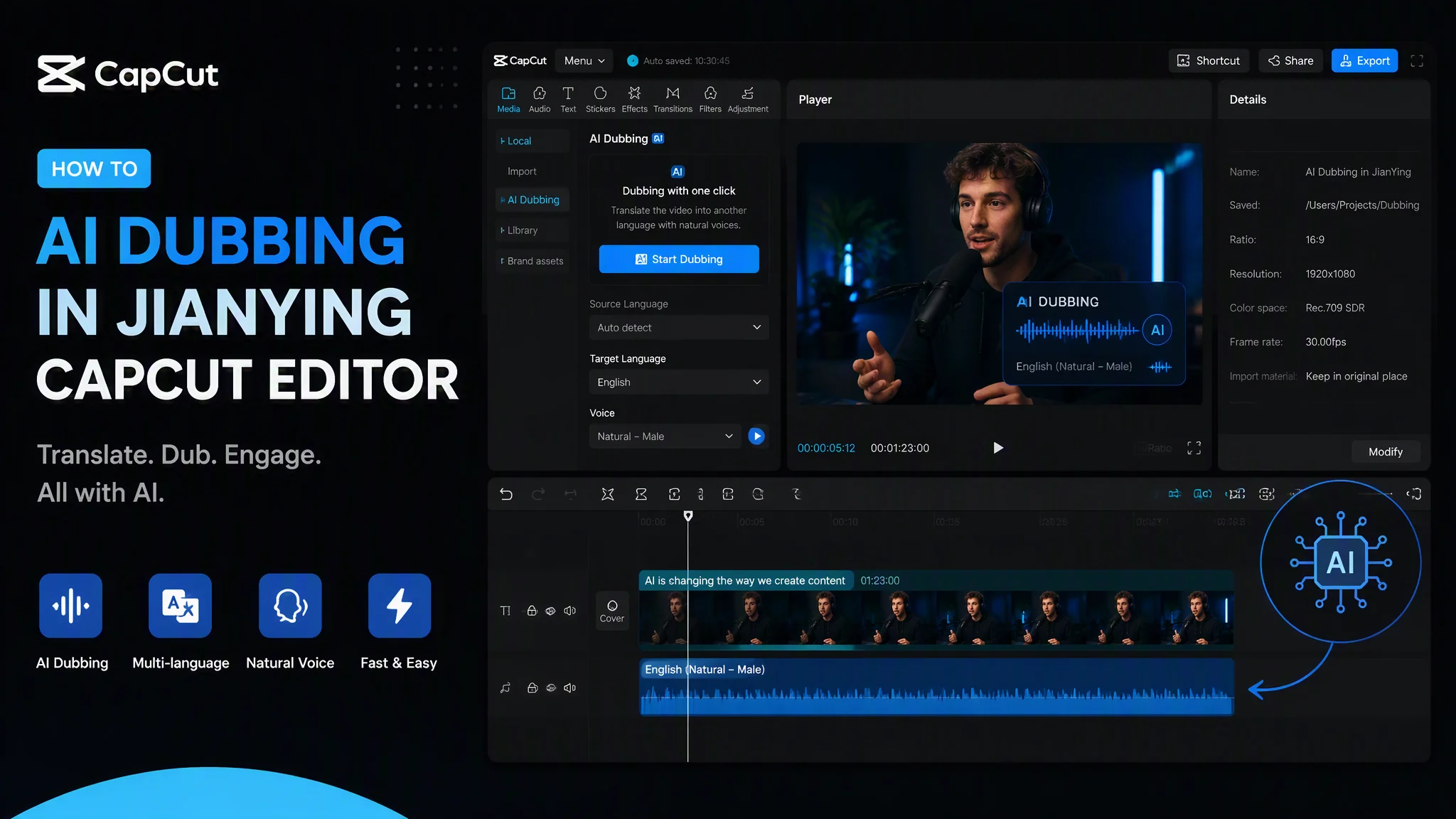Image resolution: width=1456 pixels, height=819 pixels.
Task: Play the video in the Player panel
Action: (998, 448)
